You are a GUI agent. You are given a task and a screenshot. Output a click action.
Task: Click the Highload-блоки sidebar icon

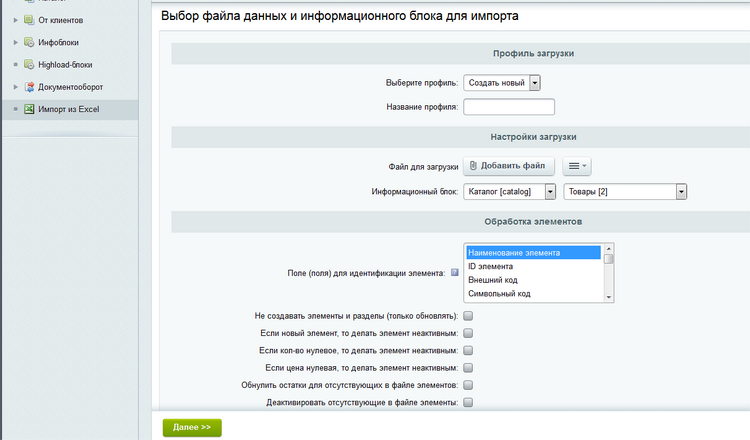pos(29,65)
